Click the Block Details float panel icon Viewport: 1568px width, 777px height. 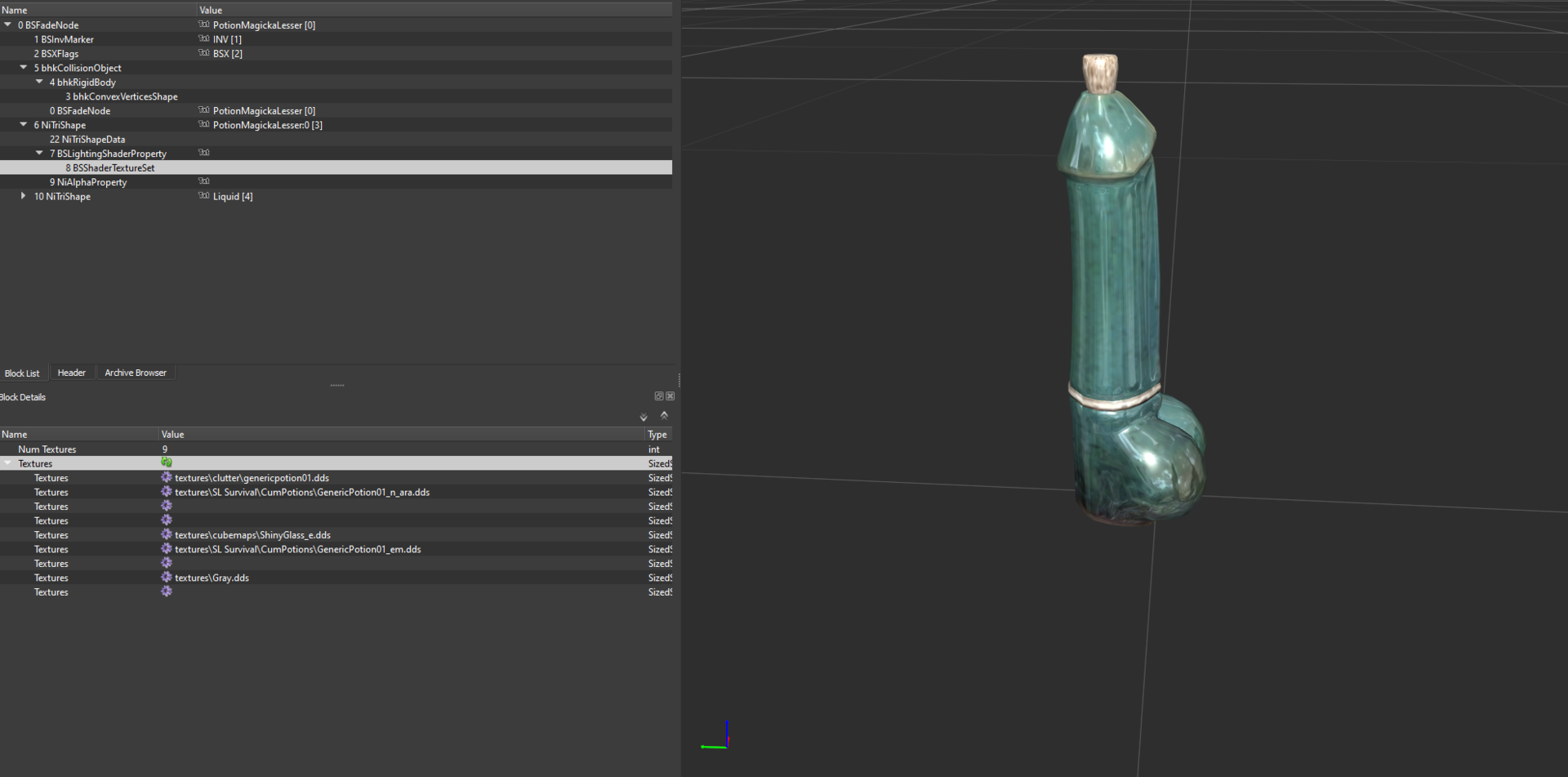click(x=659, y=396)
